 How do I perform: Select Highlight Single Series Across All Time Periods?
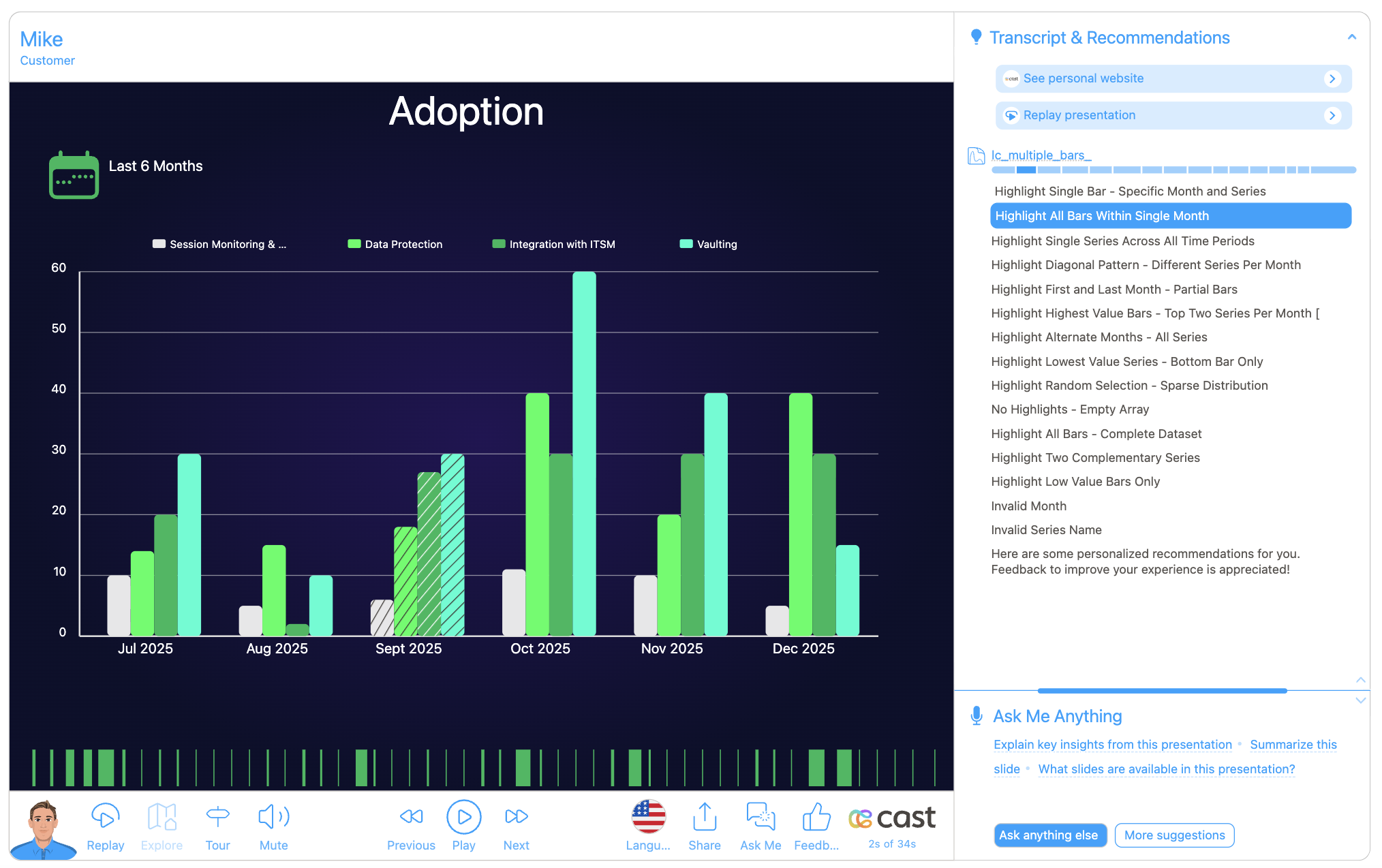pyautogui.click(x=1122, y=241)
